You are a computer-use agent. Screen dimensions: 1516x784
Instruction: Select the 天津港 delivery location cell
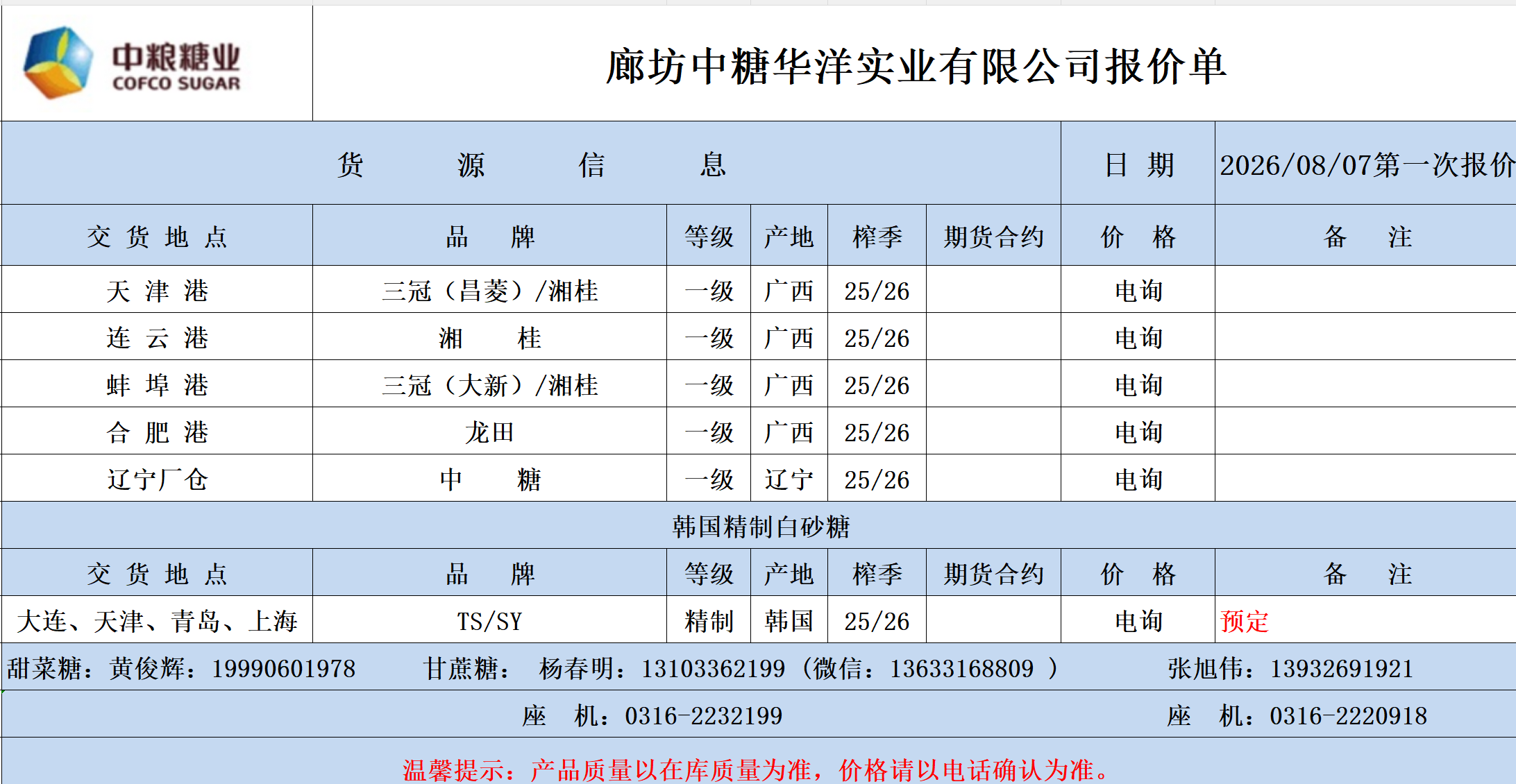point(157,290)
